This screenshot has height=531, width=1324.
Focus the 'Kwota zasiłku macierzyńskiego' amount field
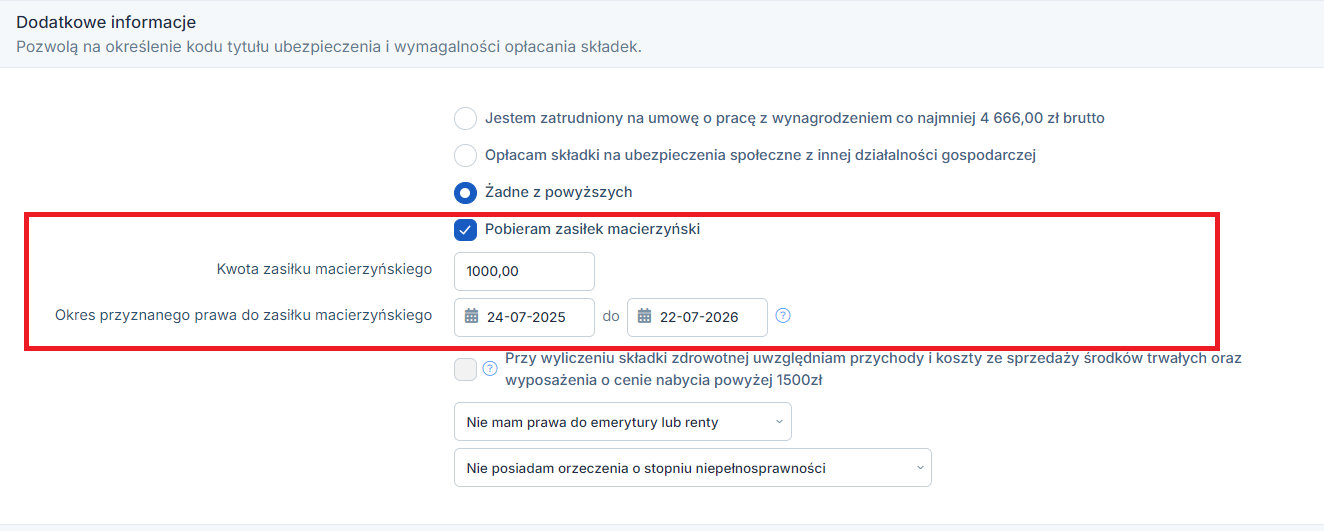[x=524, y=272]
